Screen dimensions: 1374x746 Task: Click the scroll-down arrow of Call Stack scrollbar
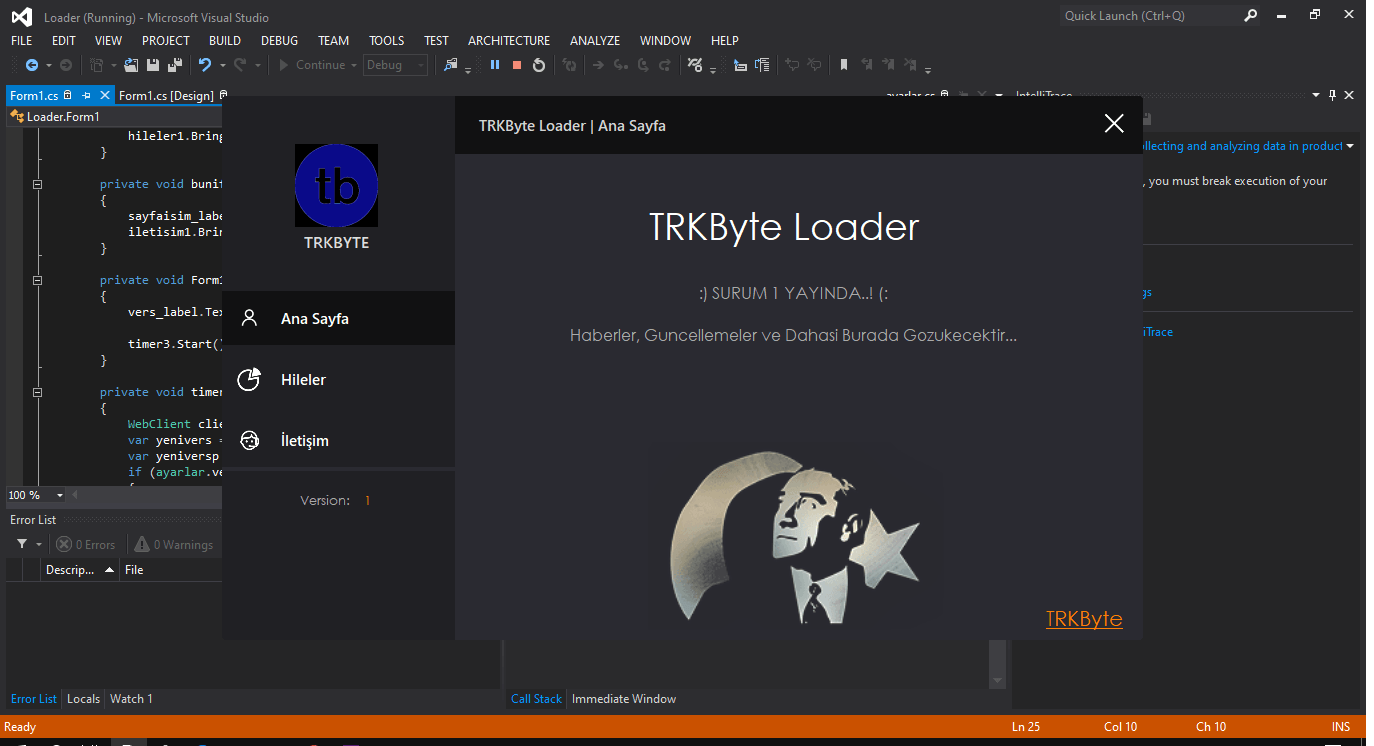pyautogui.click(x=997, y=681)
